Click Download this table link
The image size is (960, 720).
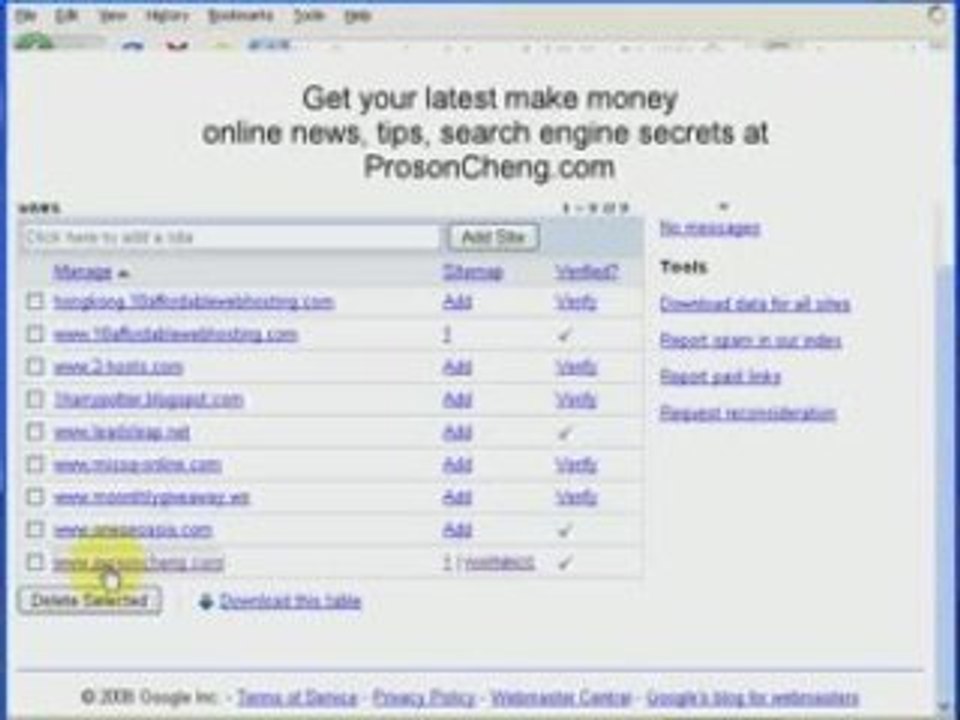(x=290, y=601)
